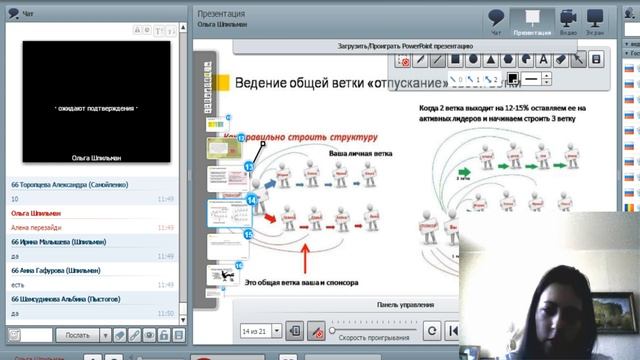The width and height of the screenshot is (640, 360).
Task: Go to first slide button
Action: (452, 331)
